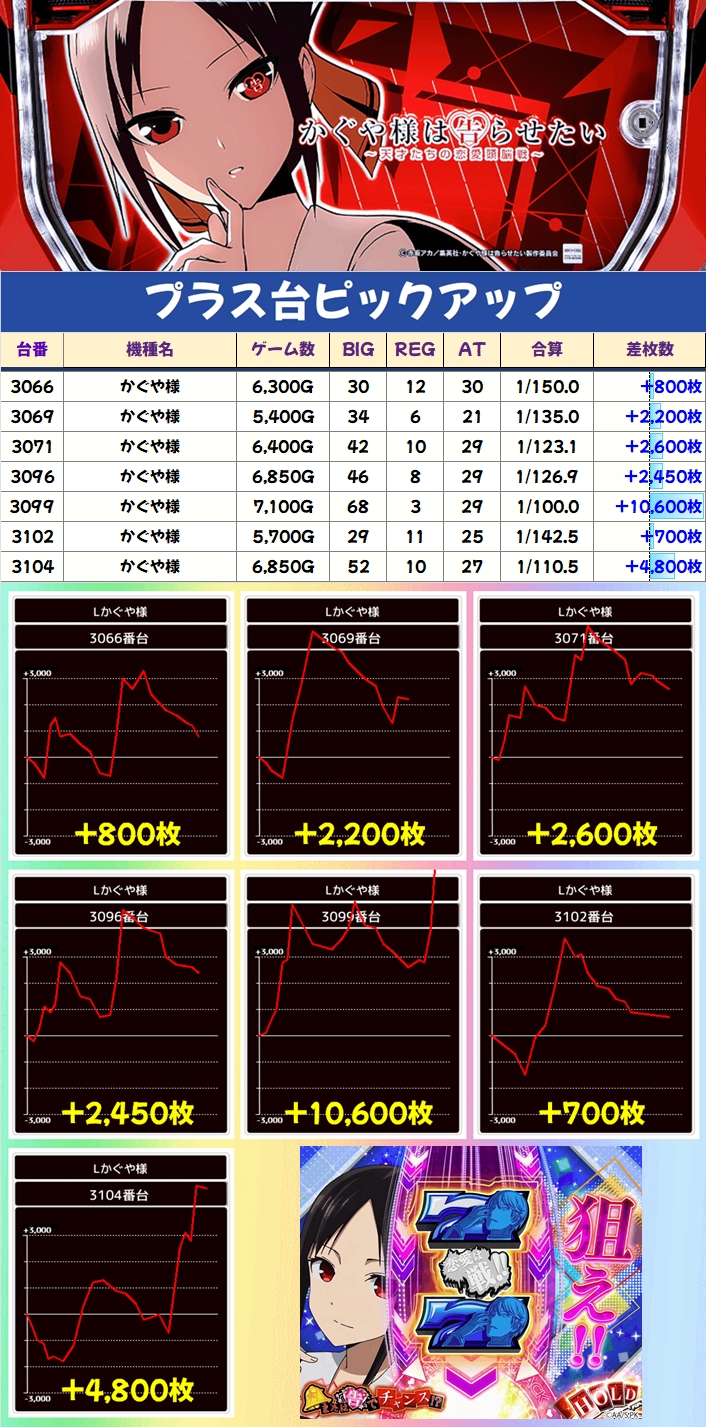Click the かぐや様は告らせたい title logo
Screen dimensions: 706x1427
(452, 134)
